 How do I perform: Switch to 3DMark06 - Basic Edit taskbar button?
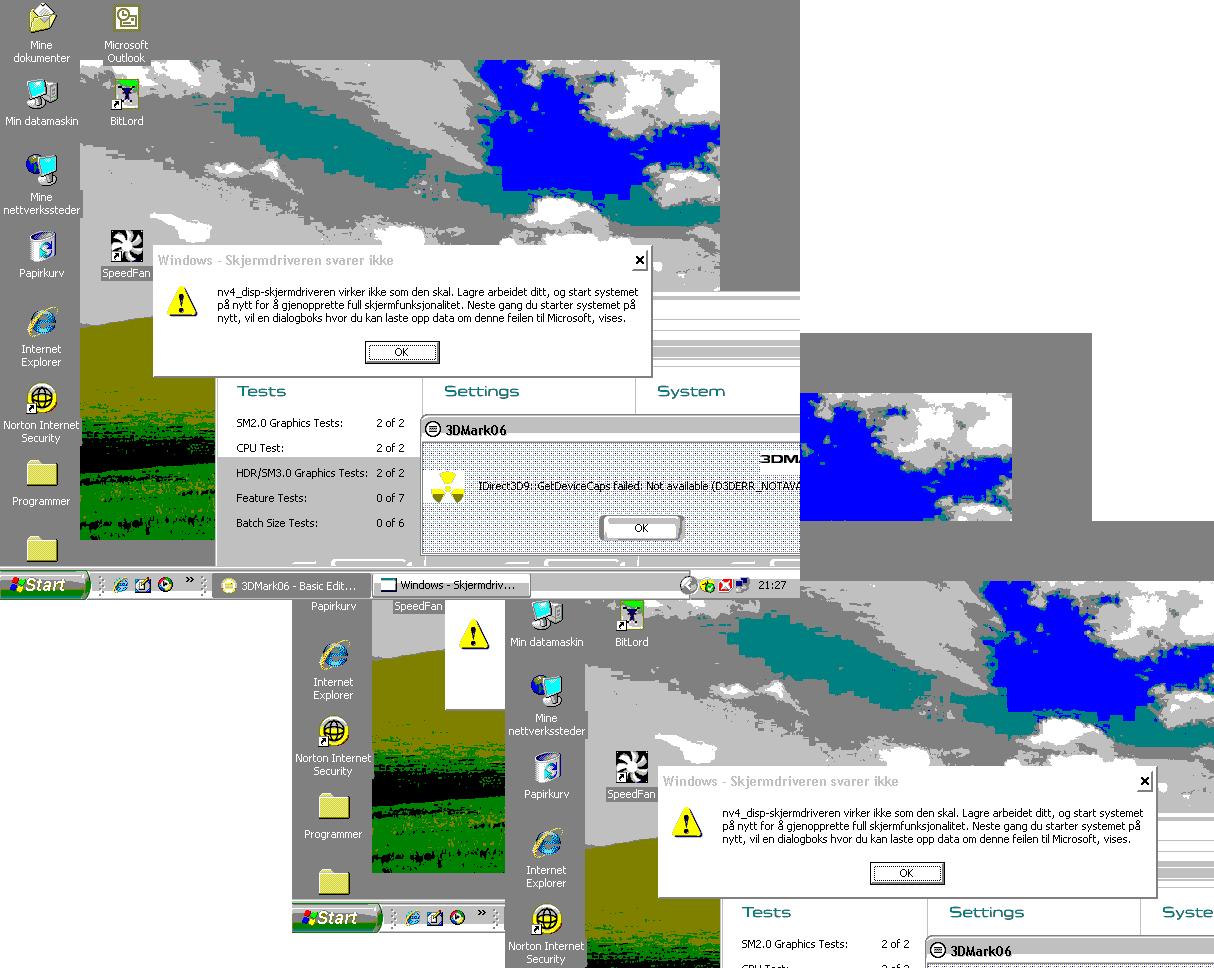click(290, 585)
